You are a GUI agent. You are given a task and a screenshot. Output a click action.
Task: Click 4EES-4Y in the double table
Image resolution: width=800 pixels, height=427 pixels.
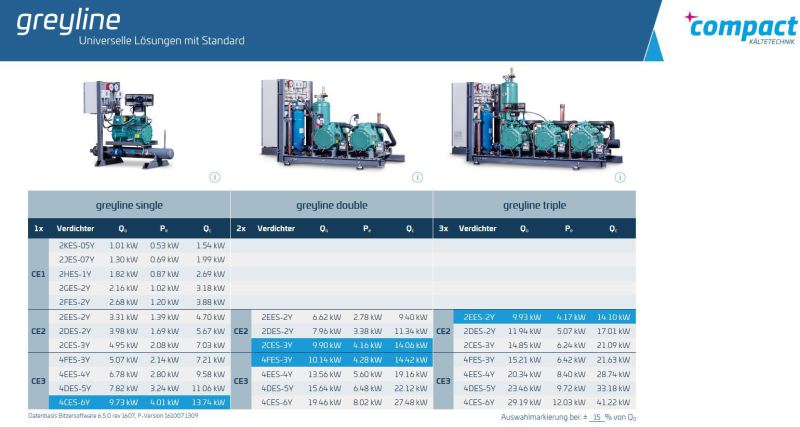tap(277, 374)
